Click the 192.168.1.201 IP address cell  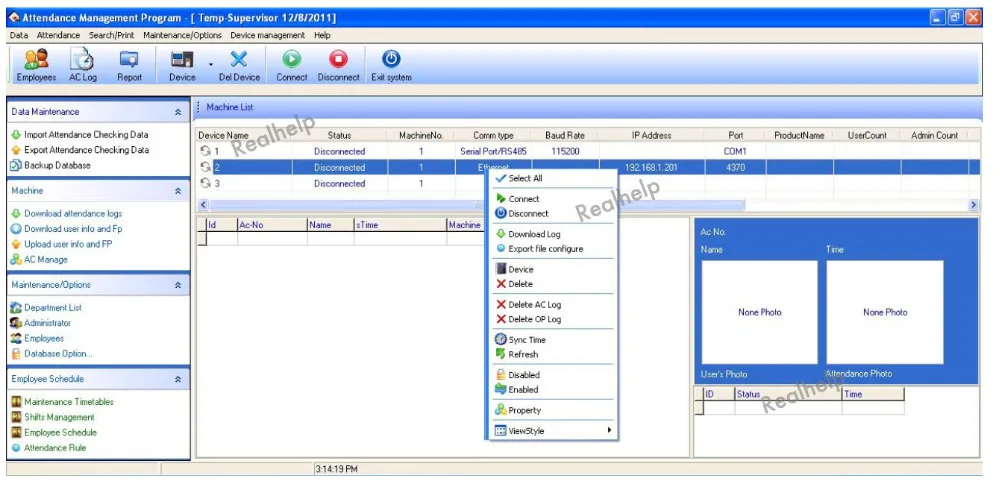point(651,168)
